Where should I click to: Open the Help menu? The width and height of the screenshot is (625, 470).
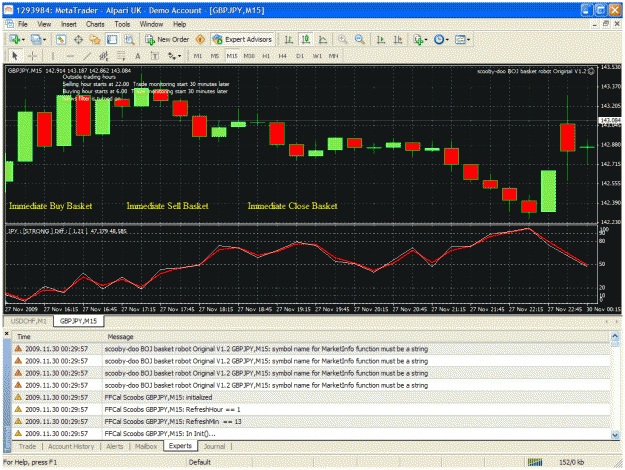pos(179,24)
